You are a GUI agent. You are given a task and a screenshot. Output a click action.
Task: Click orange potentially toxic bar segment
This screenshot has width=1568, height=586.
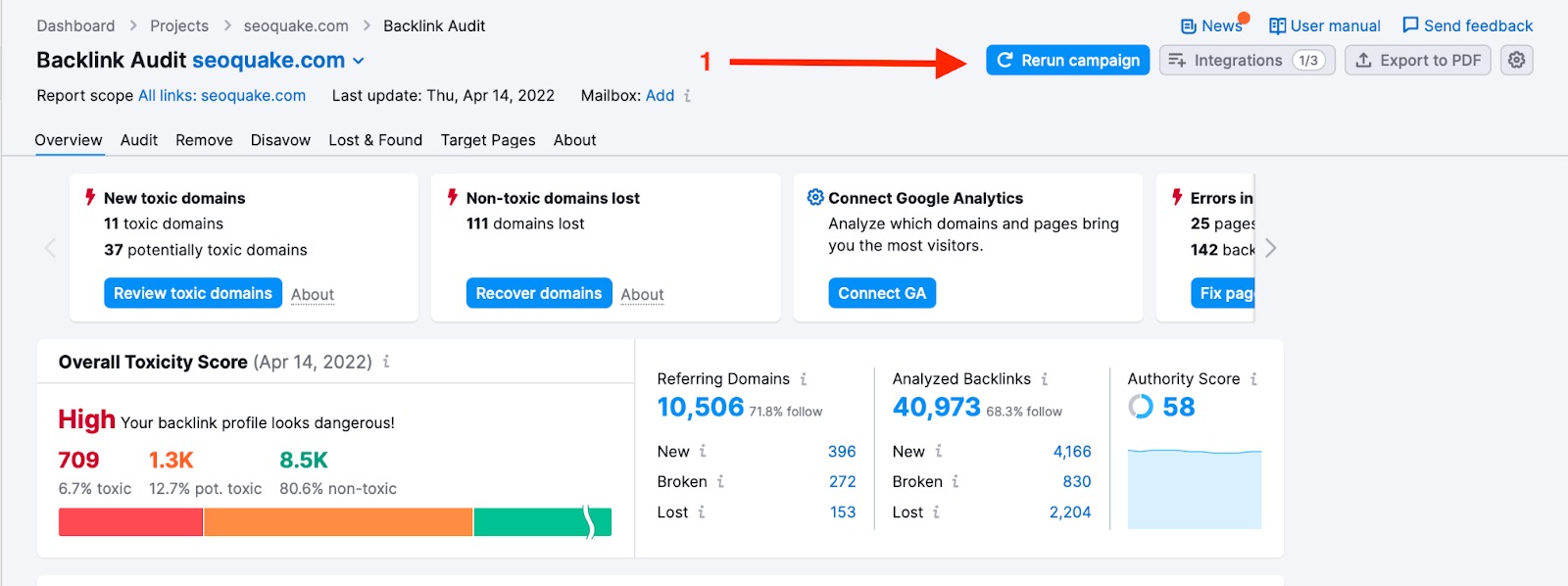click(338, 522)
